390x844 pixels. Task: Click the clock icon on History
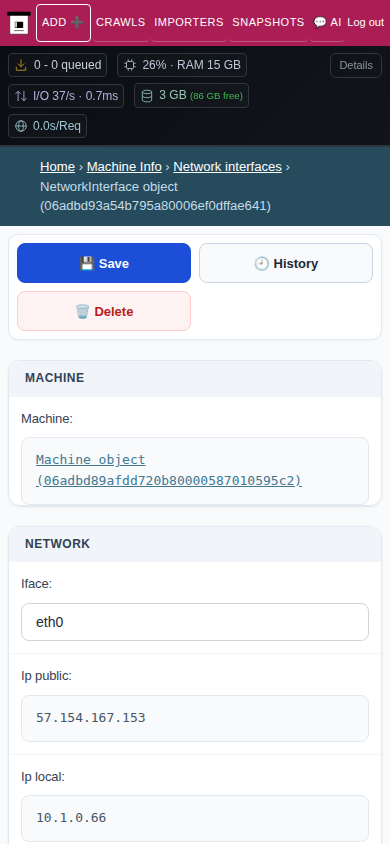261,263
